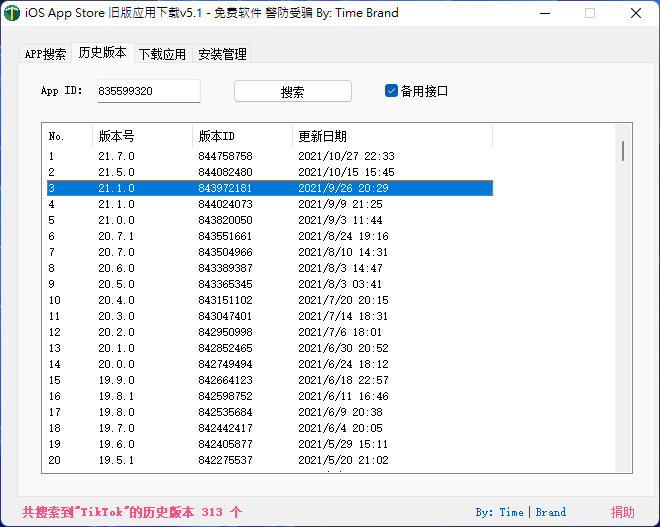
Task: Click the TikTok 313 versions status text
Action: click(132, 512)
